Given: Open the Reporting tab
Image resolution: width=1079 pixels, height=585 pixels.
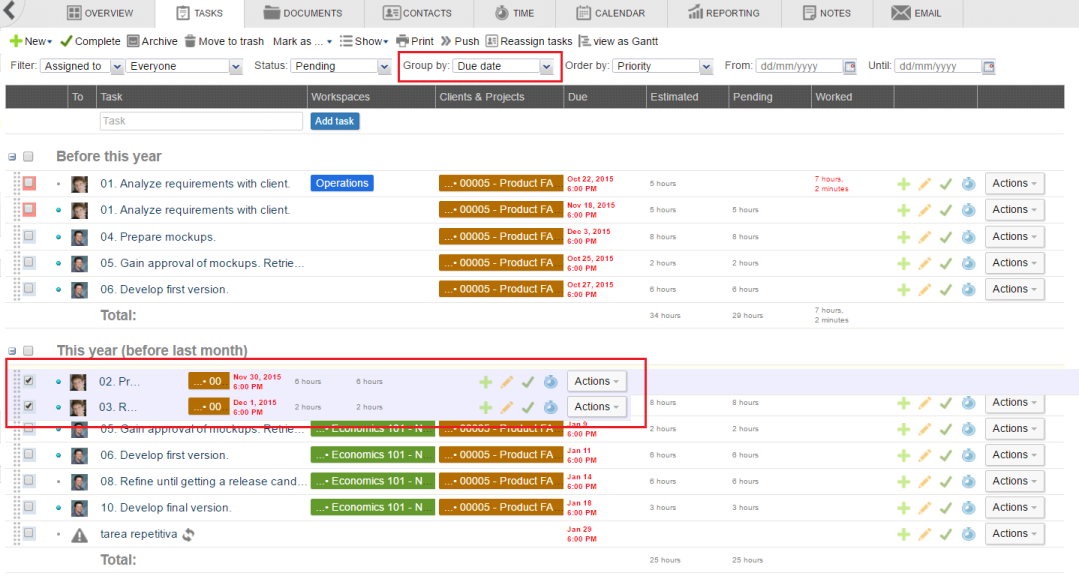Looking at the screenshot, I should click(x=724, y=13).
